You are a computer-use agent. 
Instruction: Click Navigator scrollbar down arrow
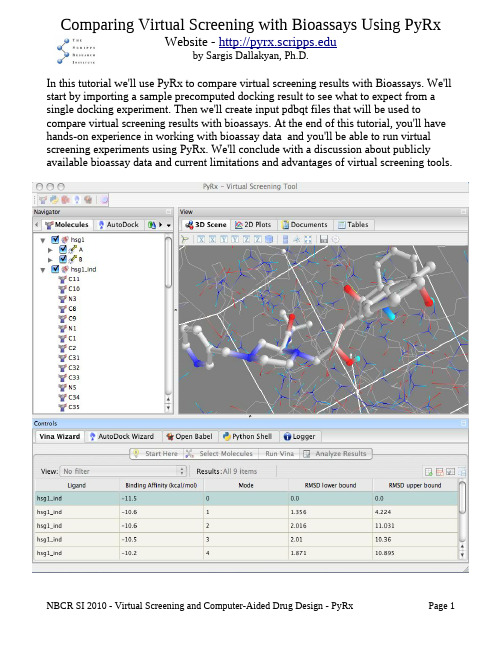[168, 407]
